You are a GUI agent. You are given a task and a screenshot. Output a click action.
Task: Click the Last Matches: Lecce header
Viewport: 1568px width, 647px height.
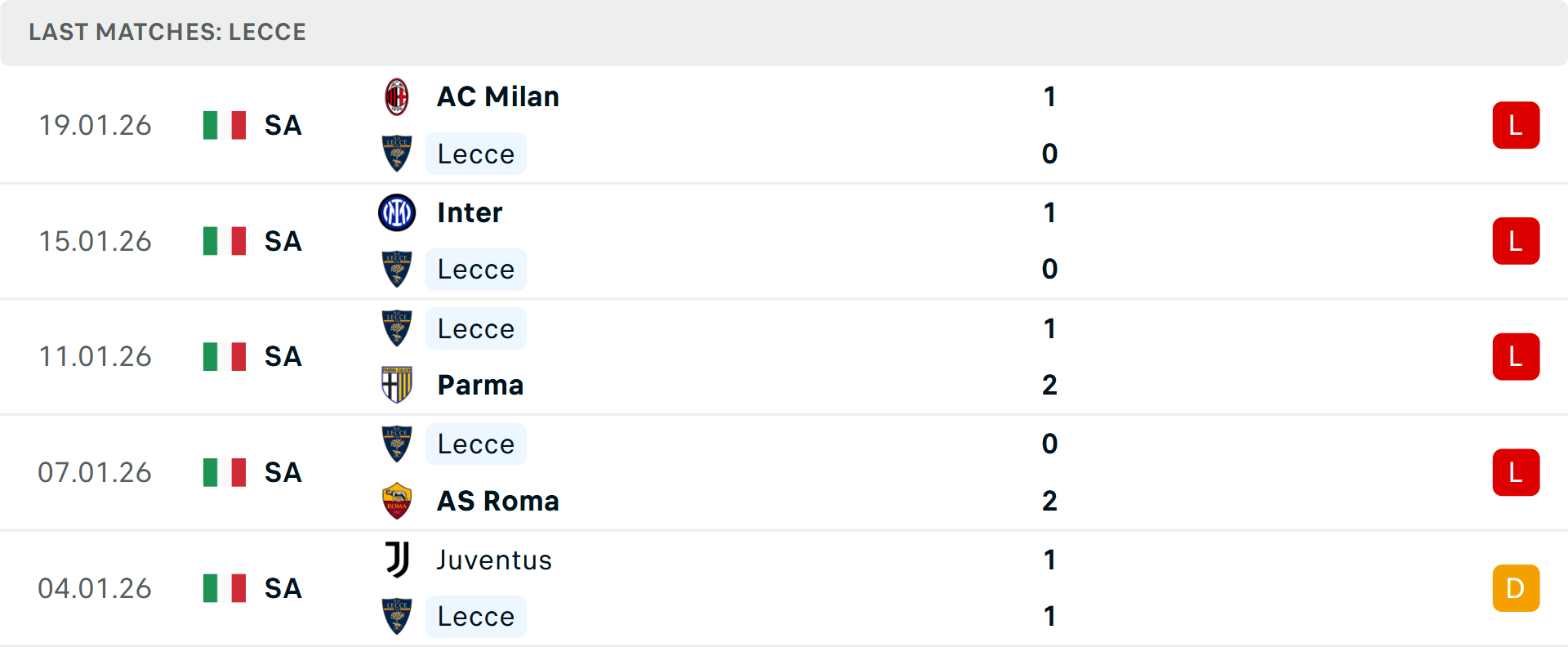point(167,33)
